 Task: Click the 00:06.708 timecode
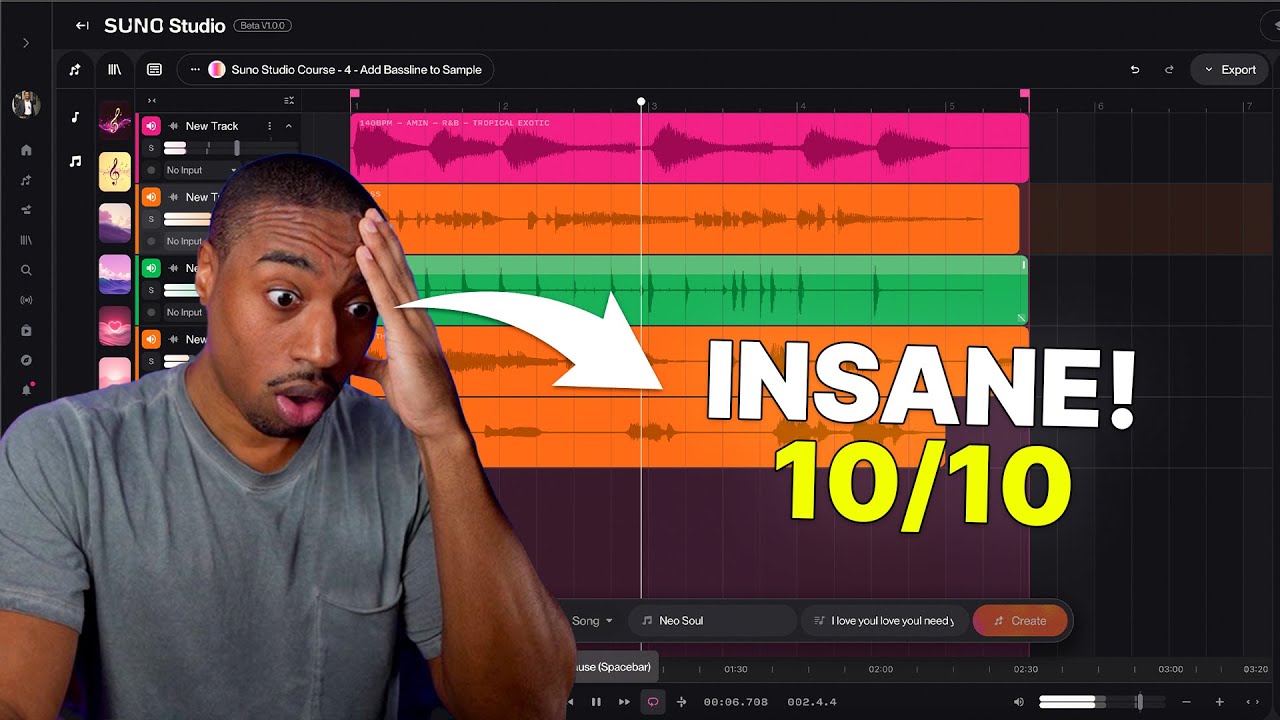736,702
